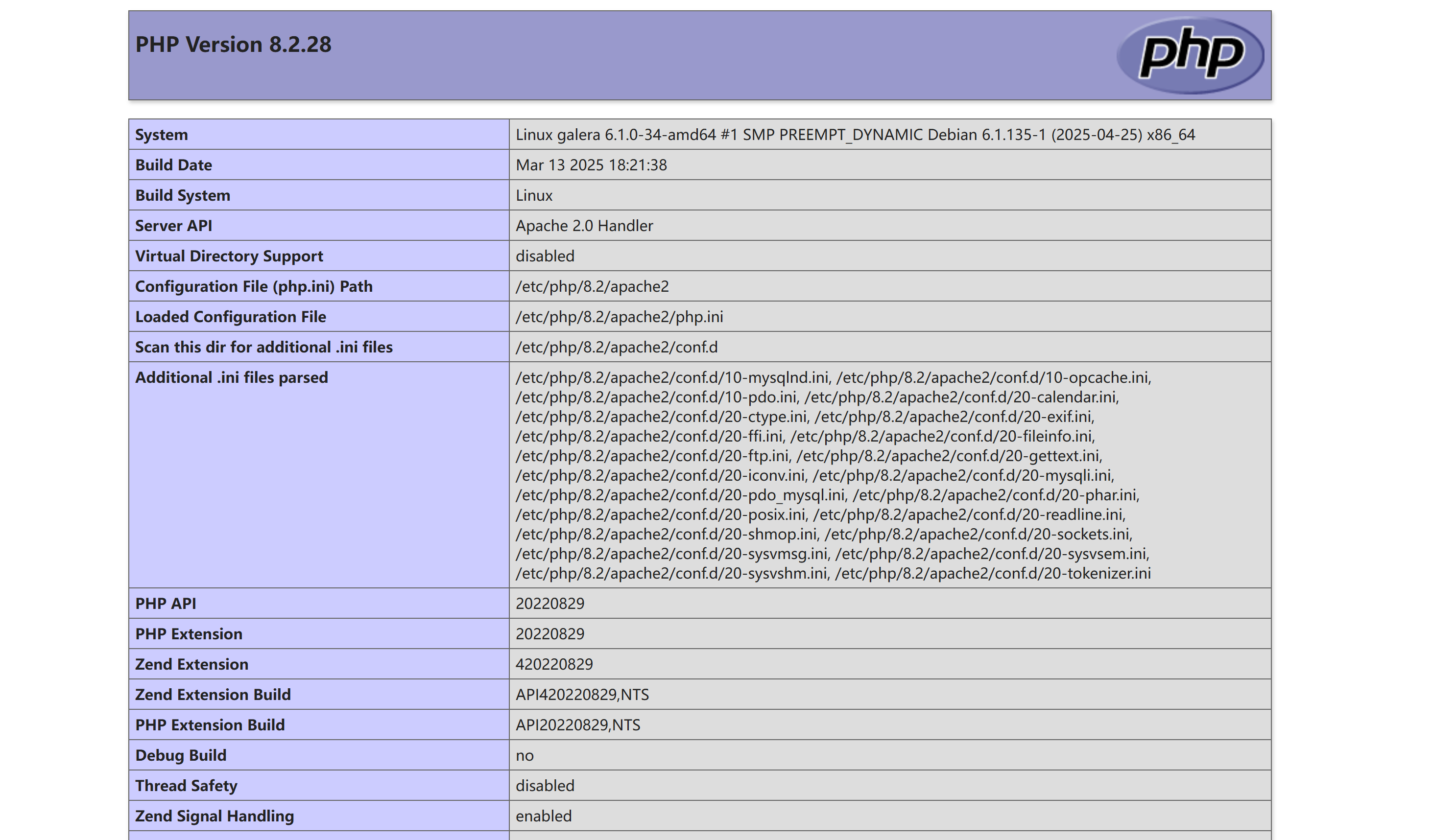Click the 20-sockets.ini path text
1456x840 pixels.
pyautogui.click(x=978, y=534)
